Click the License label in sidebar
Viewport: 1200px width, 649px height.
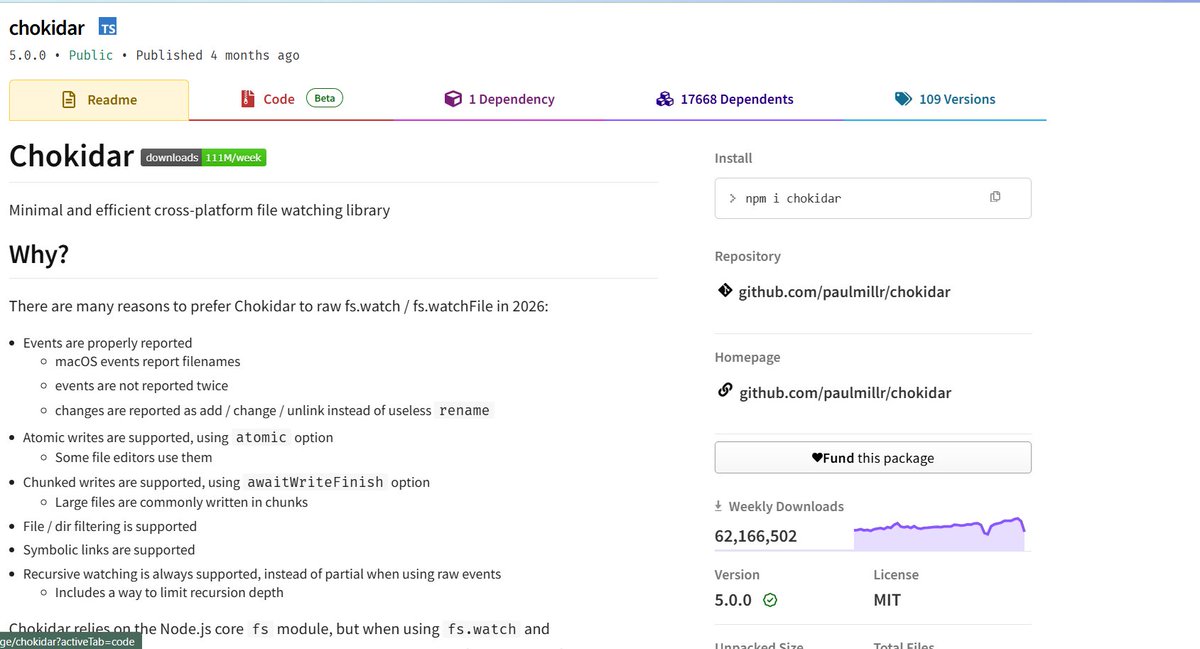tap(896, 575)
